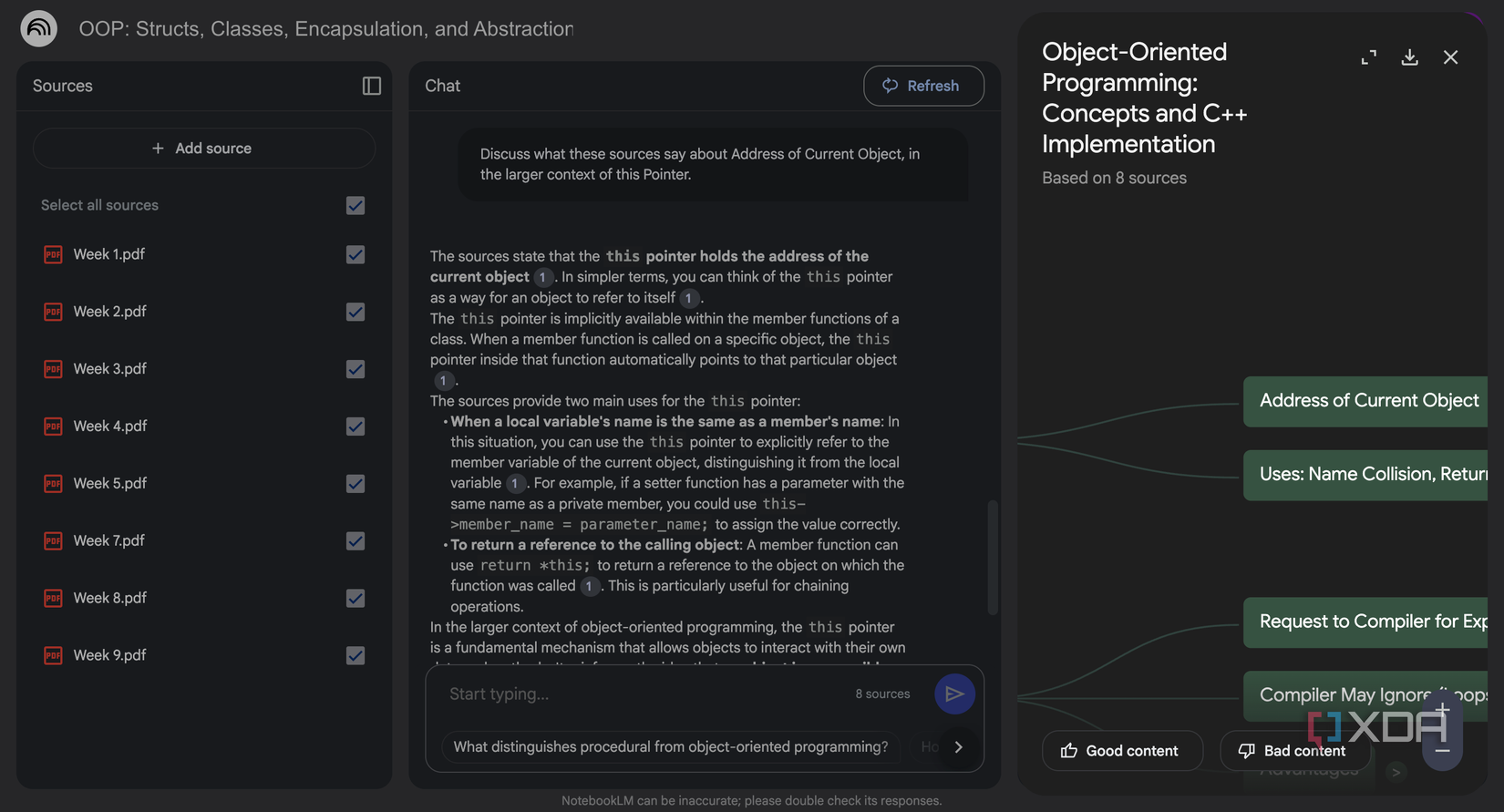Select Compiler May Ignore node

pyautogui.click(x=1365, y=696)
